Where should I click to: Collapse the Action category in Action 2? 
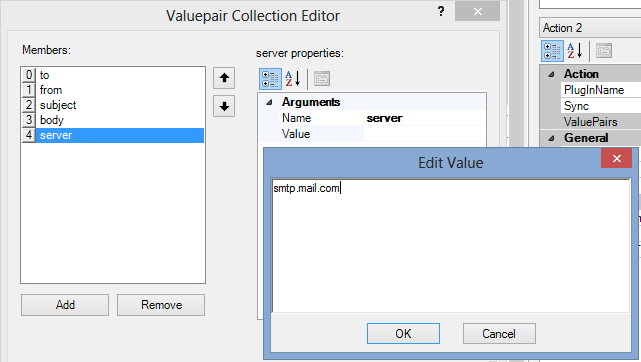551,74
